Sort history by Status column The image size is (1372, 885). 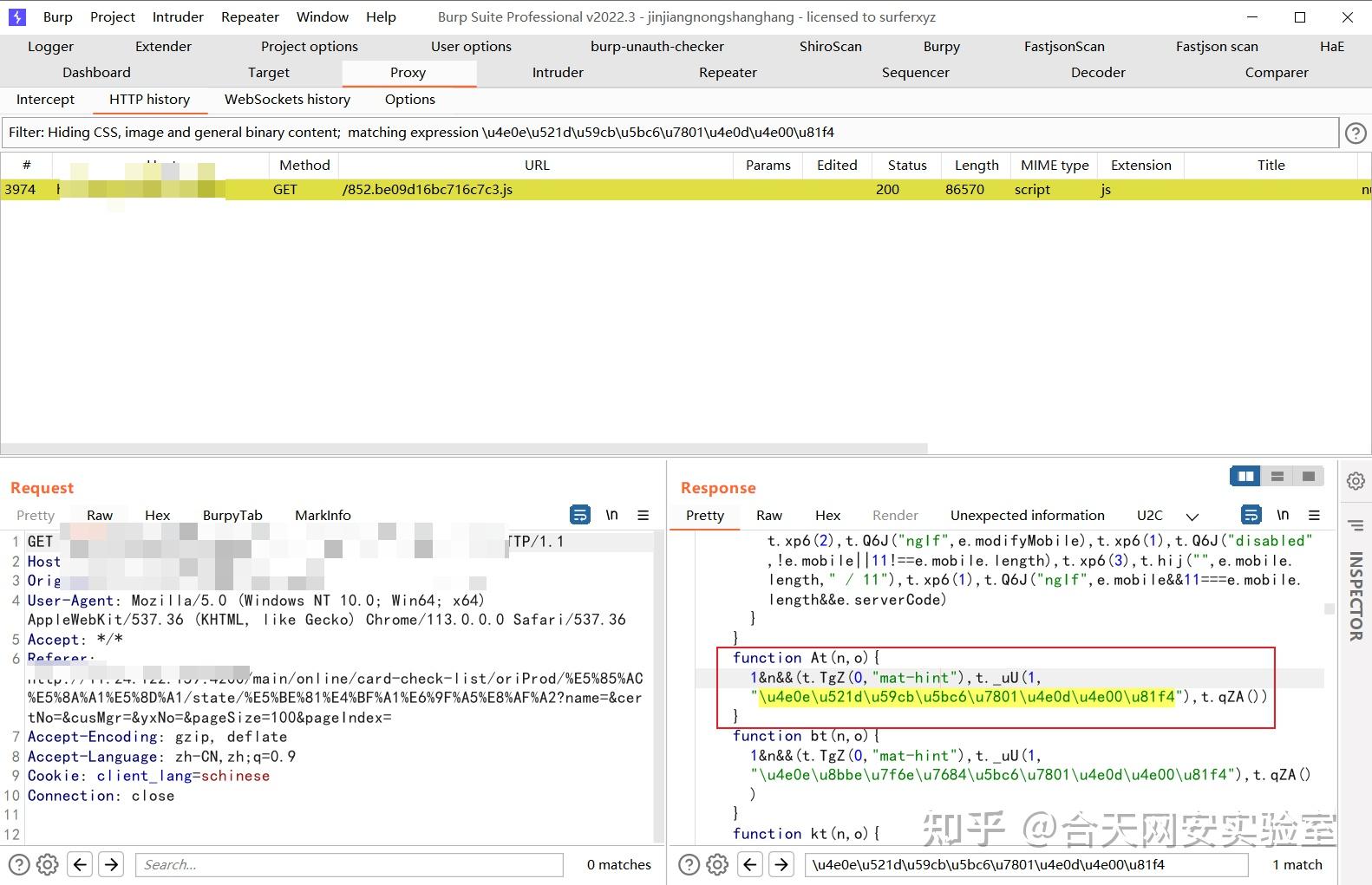(x=907, y=165)
